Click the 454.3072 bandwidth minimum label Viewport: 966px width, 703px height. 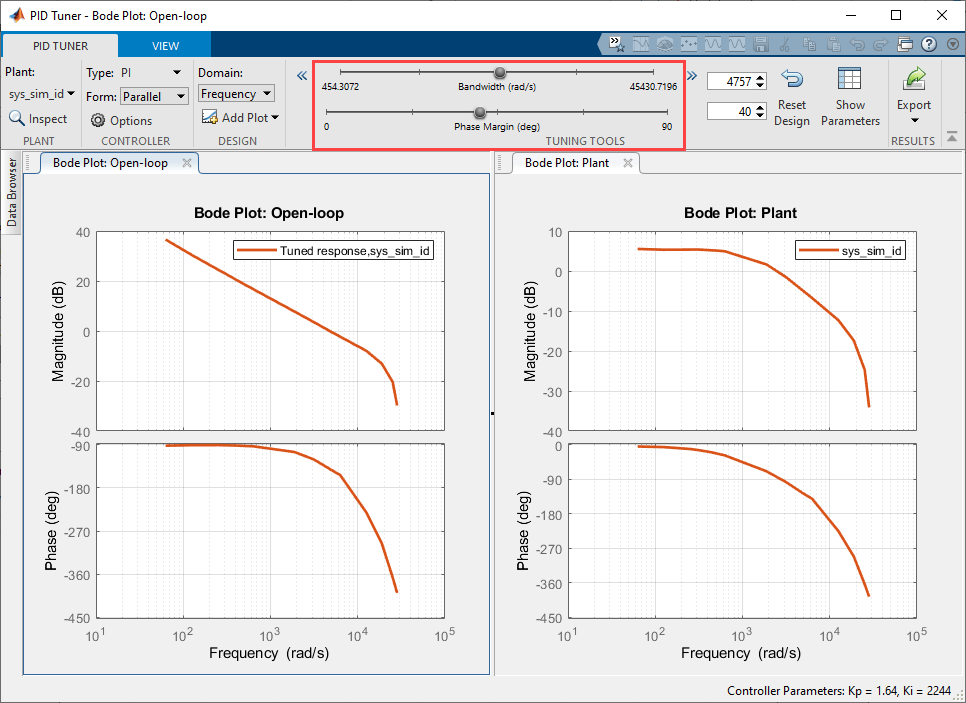340,87
